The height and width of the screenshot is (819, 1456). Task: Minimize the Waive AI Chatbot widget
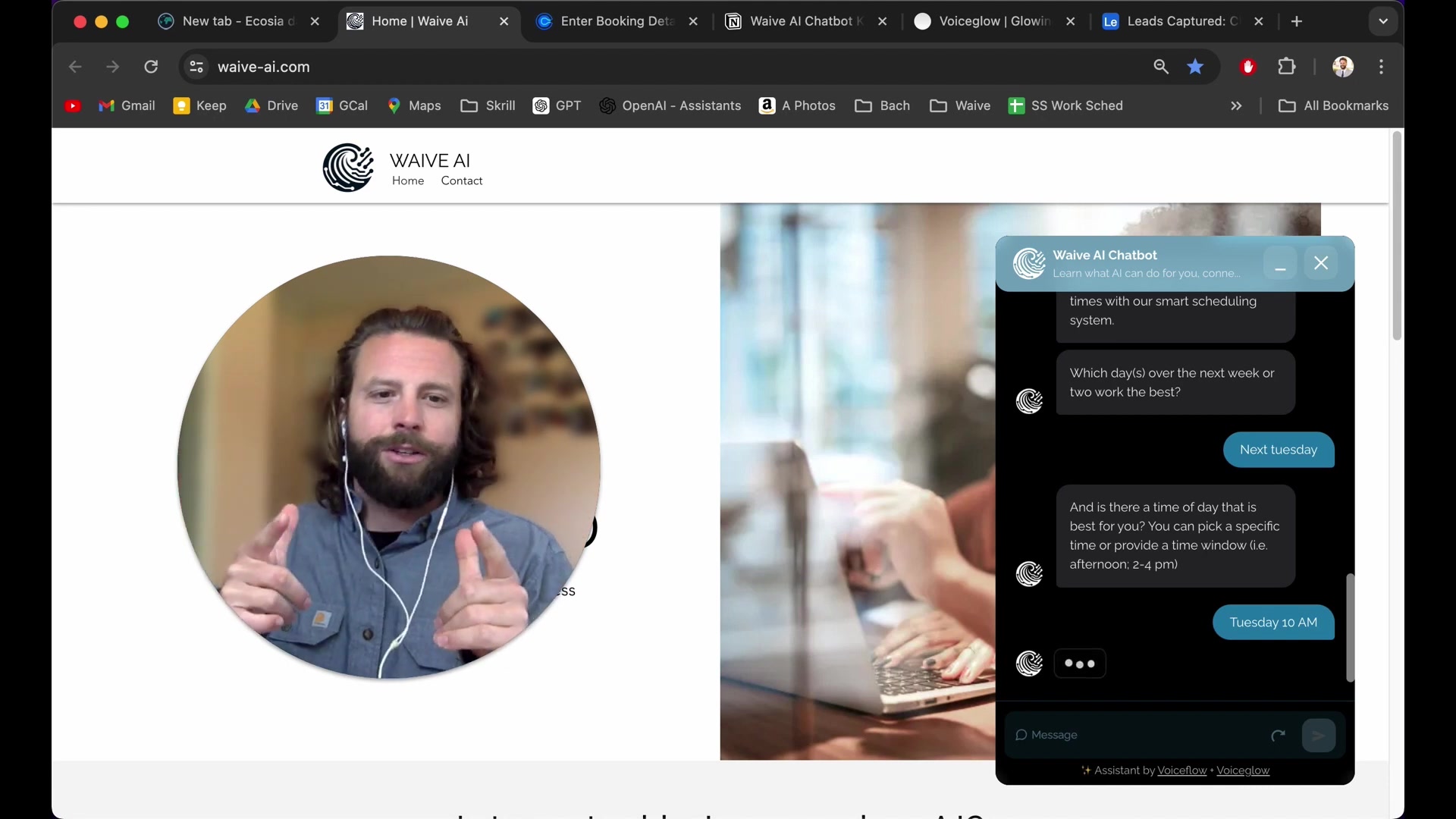[1280, 263]
